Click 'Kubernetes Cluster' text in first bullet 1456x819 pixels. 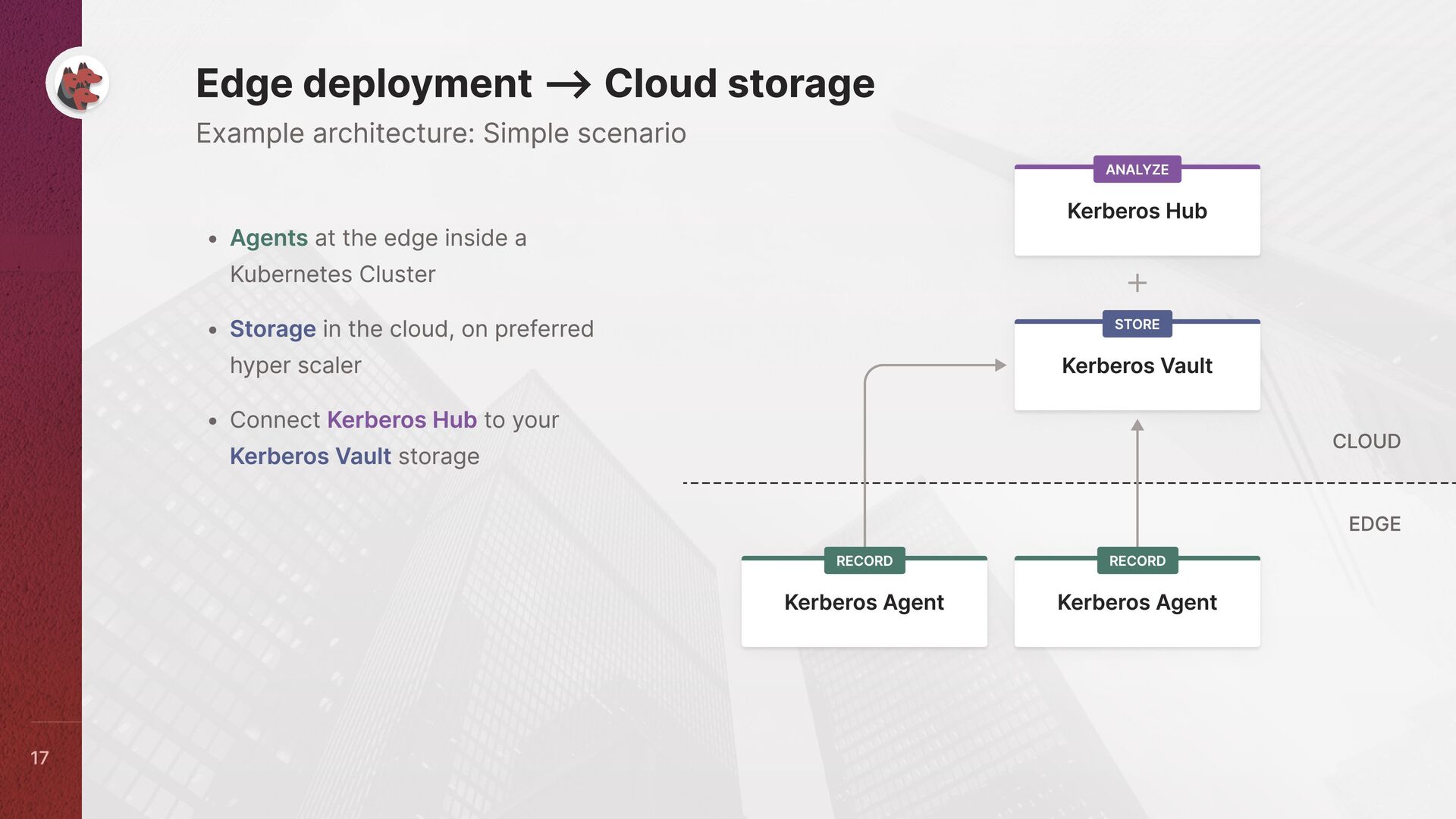pyautogui.click(x=333, y=274)
